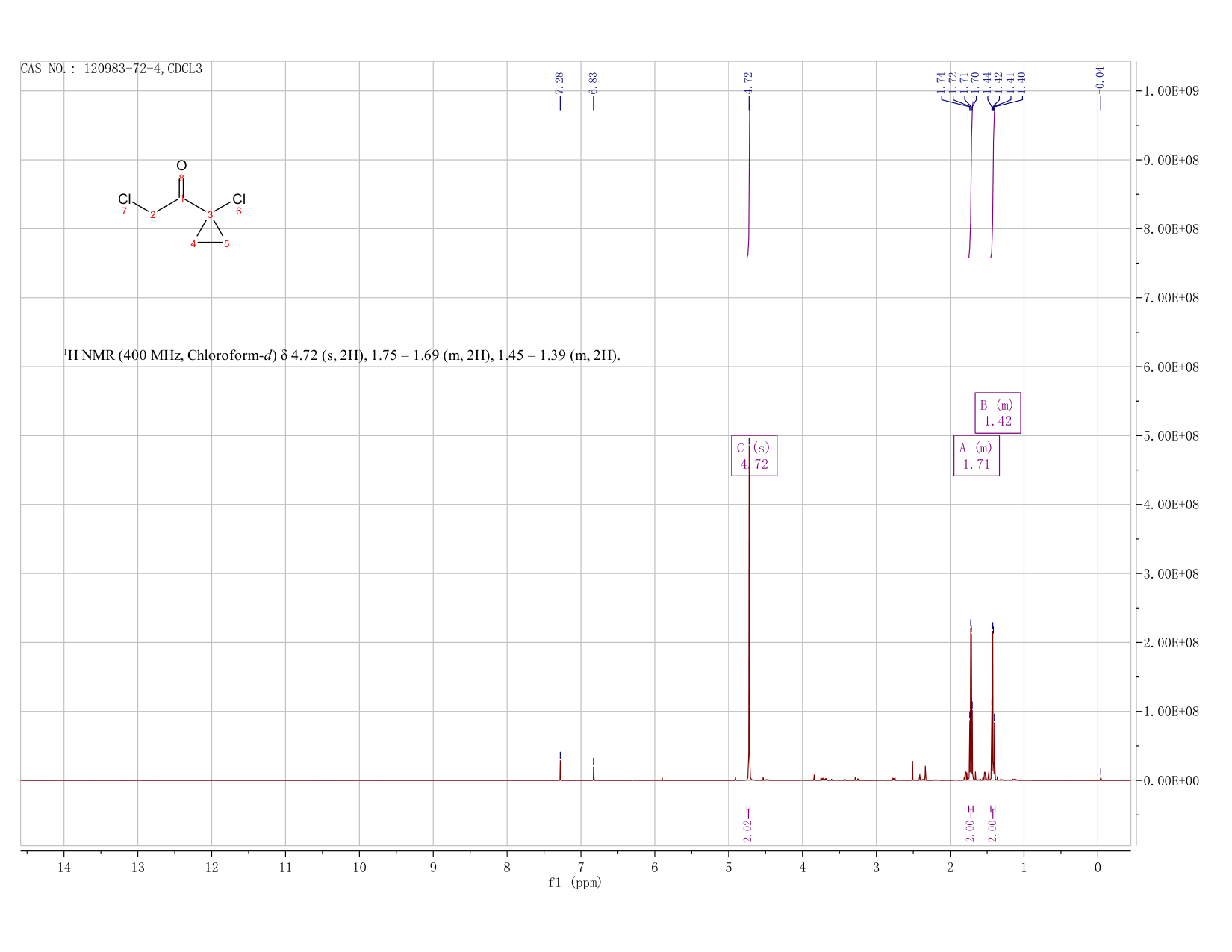Click the 6.83 peak label
The width and height of the screenshot is (1232, 952).
[x=594, y=83]
